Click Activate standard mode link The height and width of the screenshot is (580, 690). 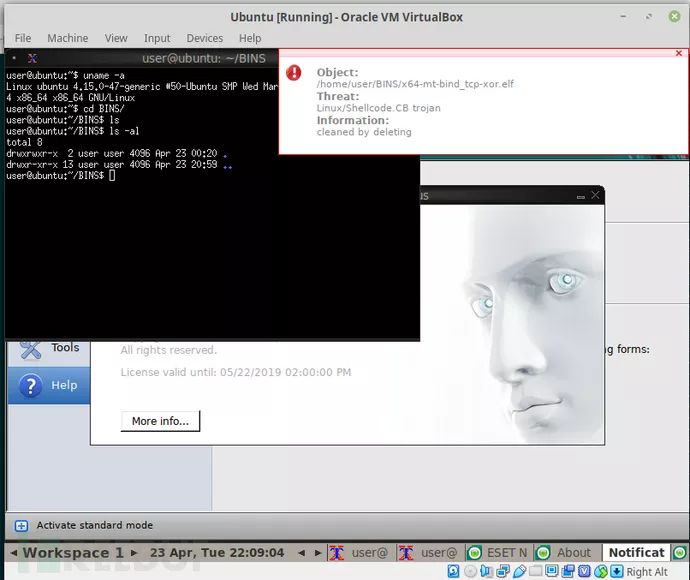[x=95, y=525]
